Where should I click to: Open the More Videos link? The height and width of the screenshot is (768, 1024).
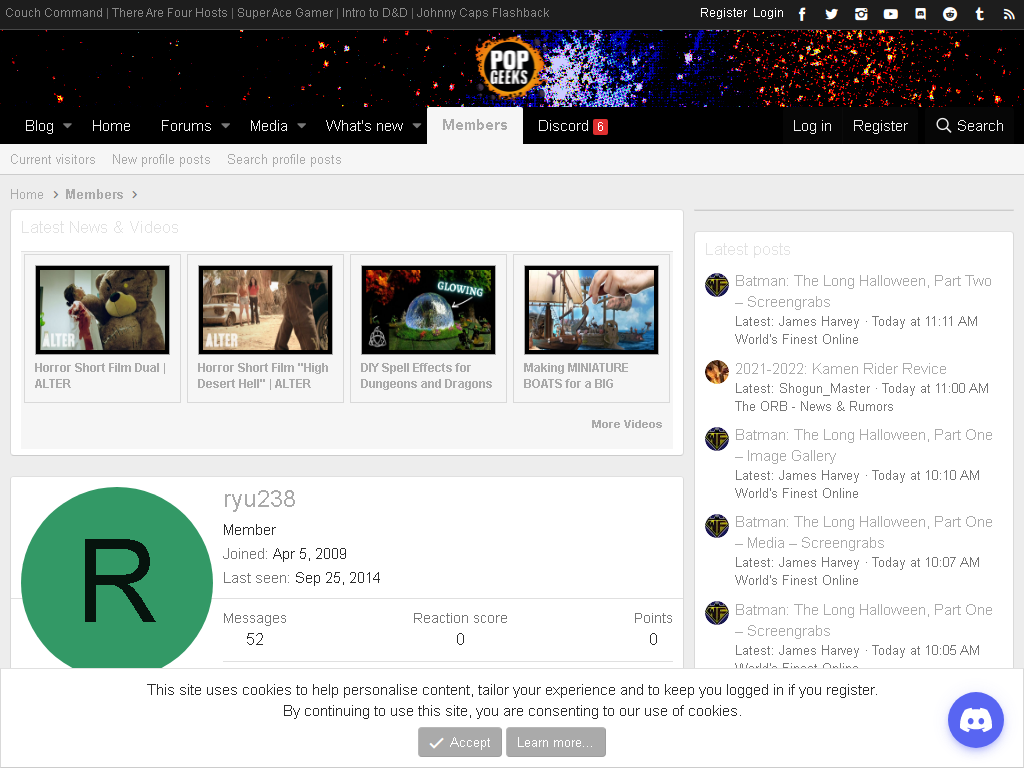[626, 424]
